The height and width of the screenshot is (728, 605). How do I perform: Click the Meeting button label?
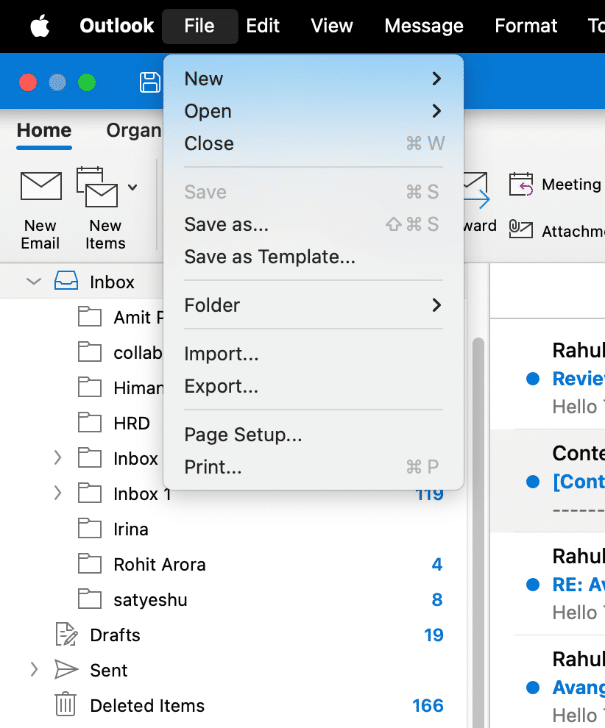[572, 184]
